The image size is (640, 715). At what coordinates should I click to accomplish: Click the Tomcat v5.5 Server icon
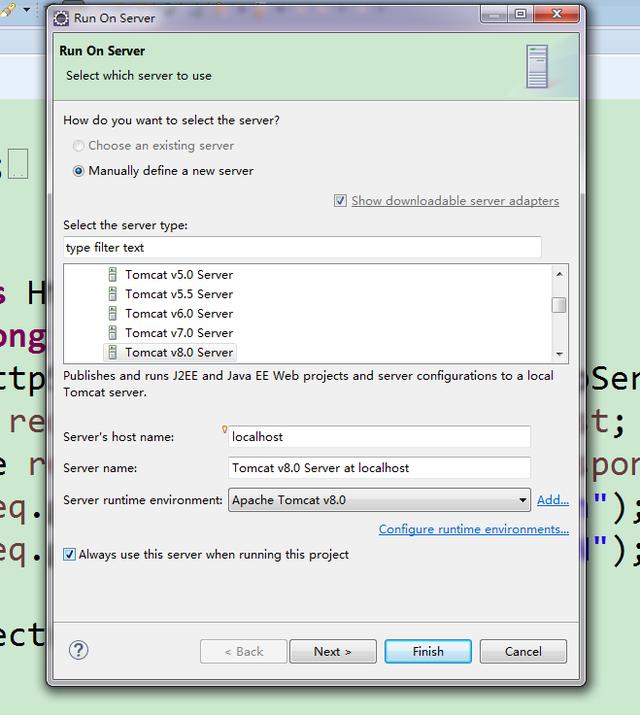pyautogui.click(x=113, y=294)
